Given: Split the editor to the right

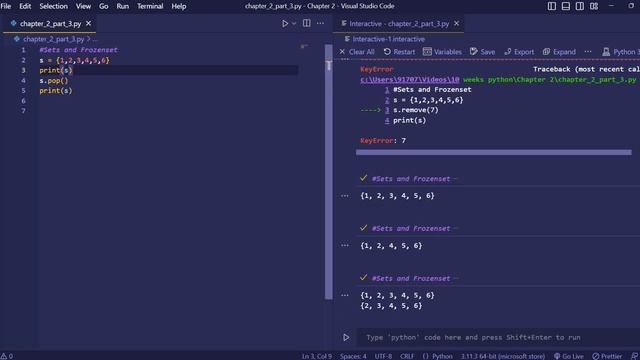Looking at the screenshot, I should [307, 23].
